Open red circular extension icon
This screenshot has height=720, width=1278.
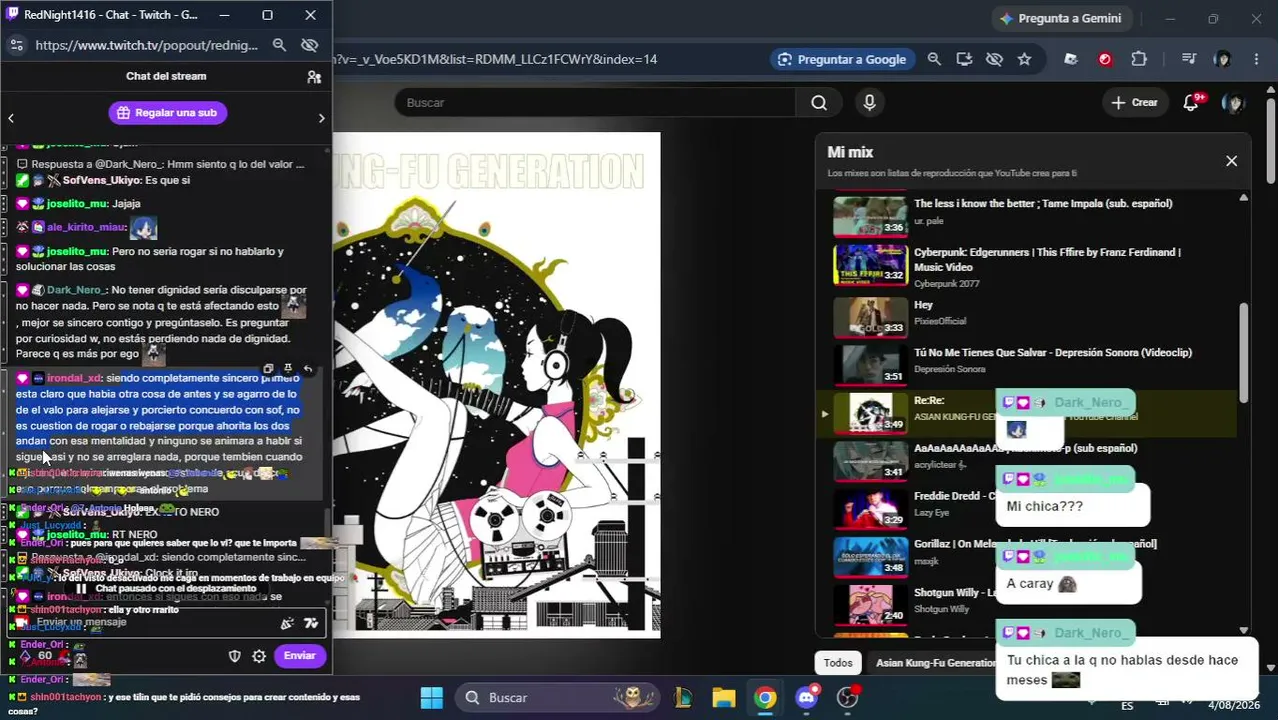1105,59
